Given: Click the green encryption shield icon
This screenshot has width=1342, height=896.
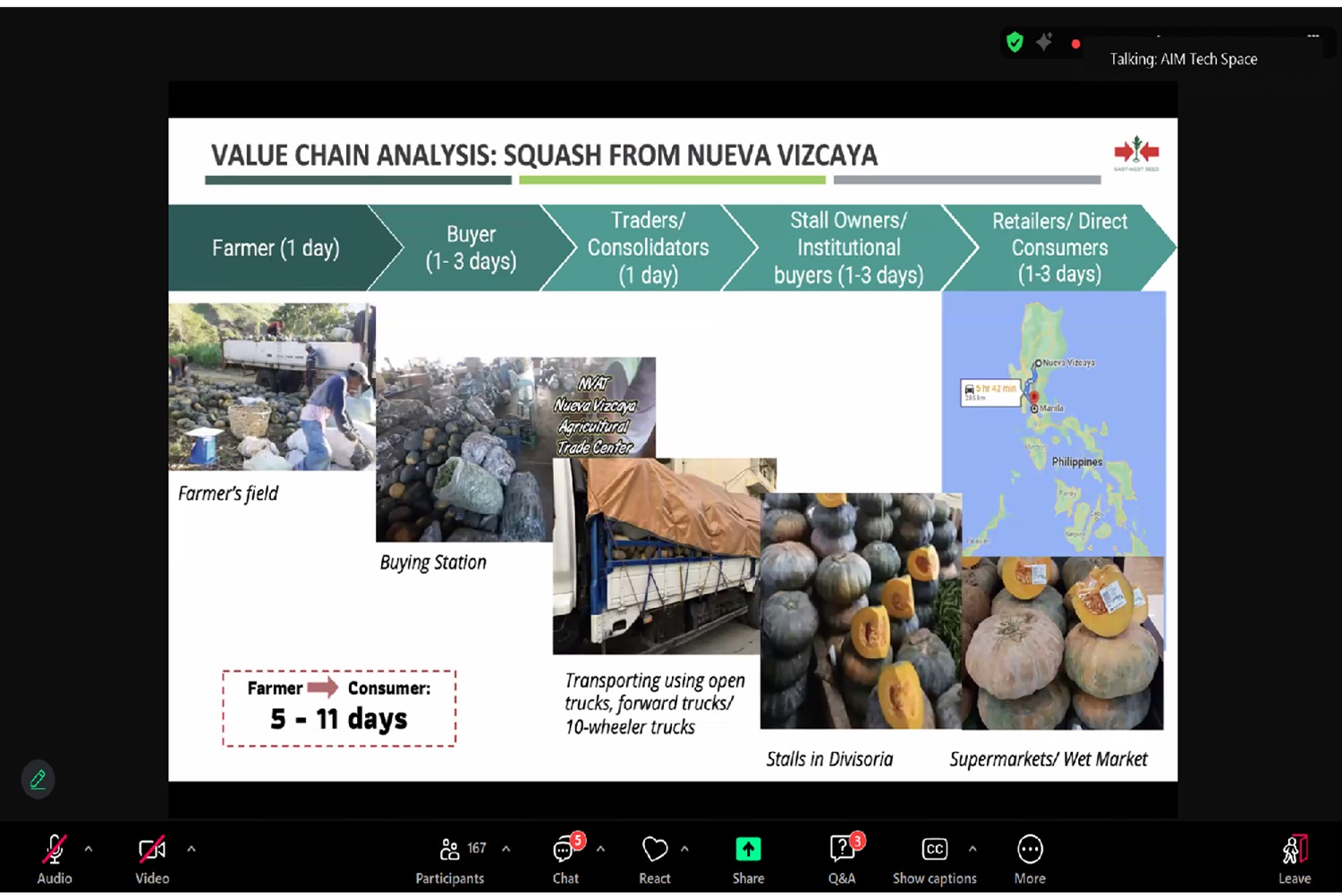Looking at the screenshot, I should click(x=1015, y=42).
